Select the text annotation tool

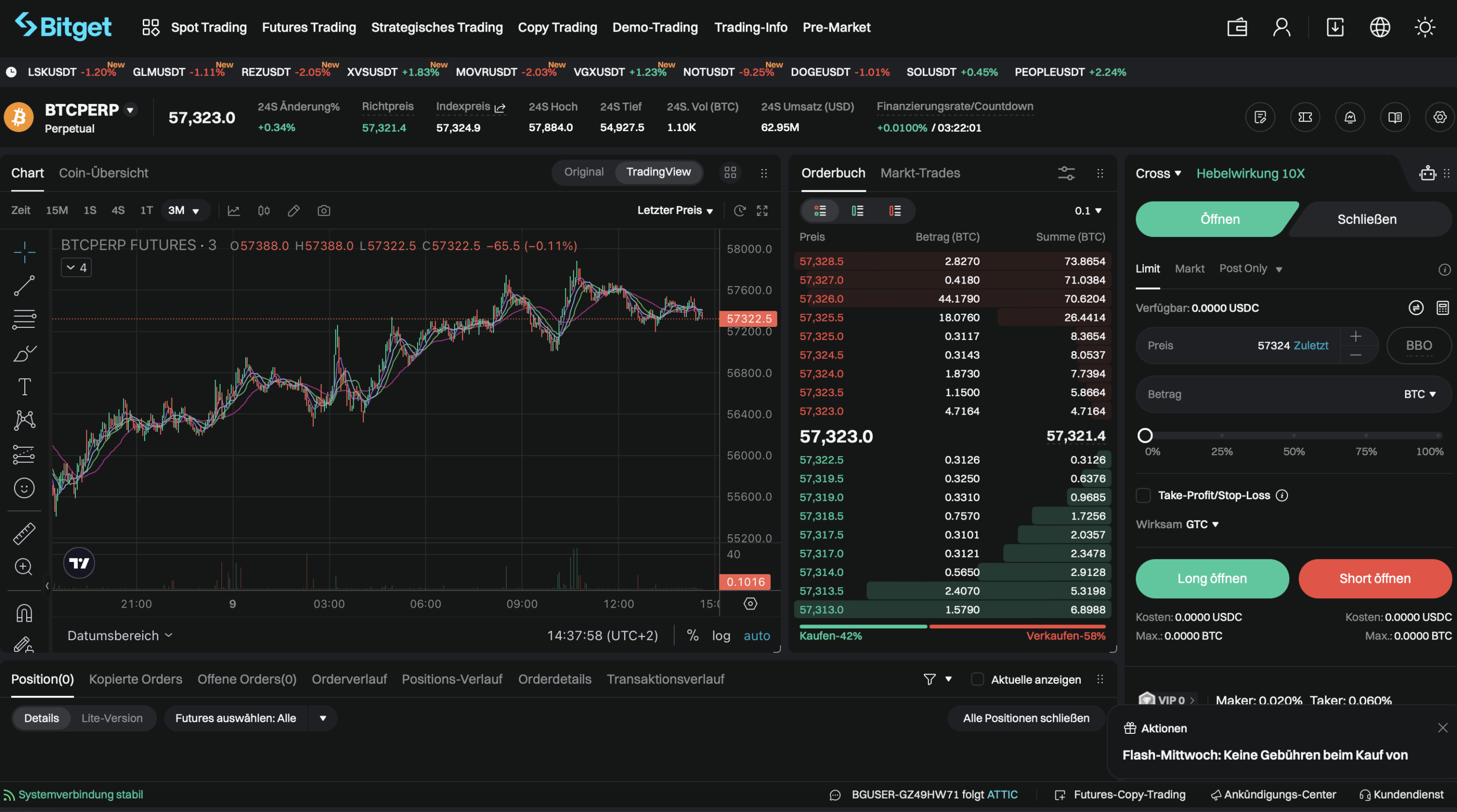click(x=24, y=387)
